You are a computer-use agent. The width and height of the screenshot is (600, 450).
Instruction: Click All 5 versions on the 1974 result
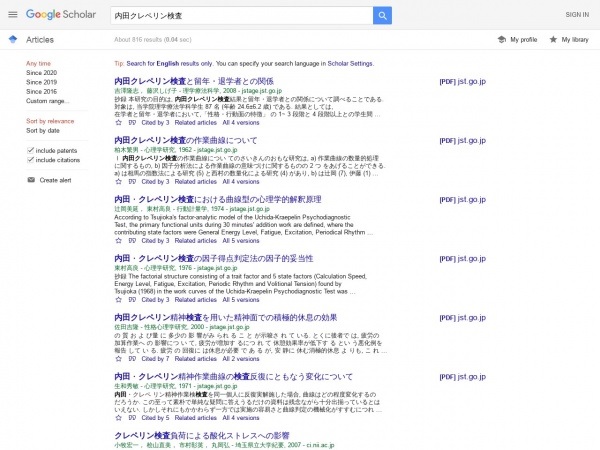241,241
